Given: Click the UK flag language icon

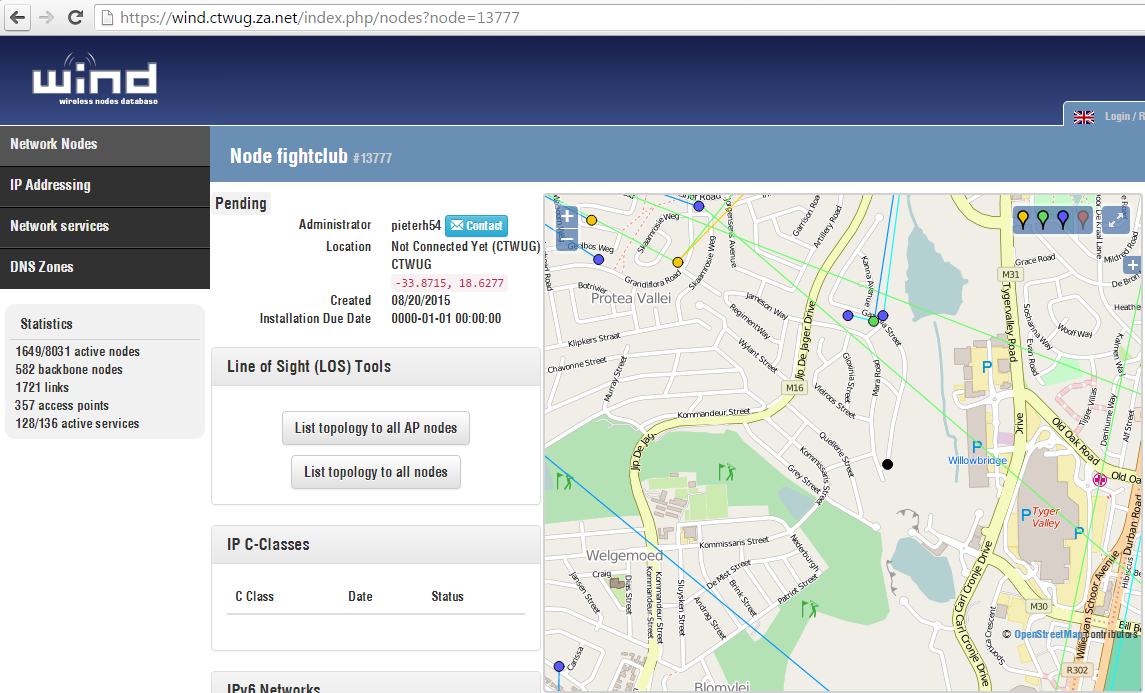Looking at the screenshot, I should click(x=1084, y=117).
